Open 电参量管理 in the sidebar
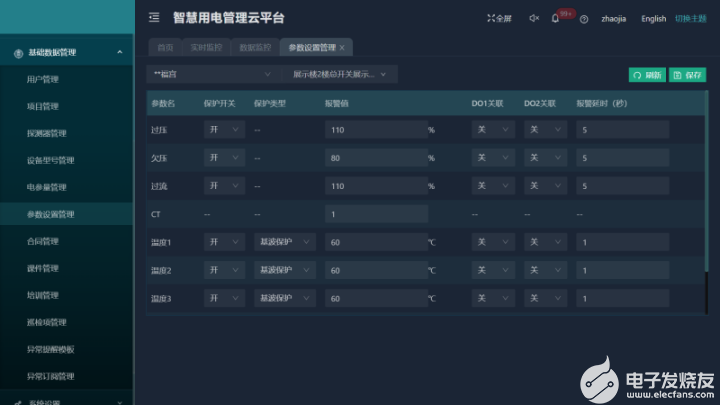720x405 pixels. [47, 187]
